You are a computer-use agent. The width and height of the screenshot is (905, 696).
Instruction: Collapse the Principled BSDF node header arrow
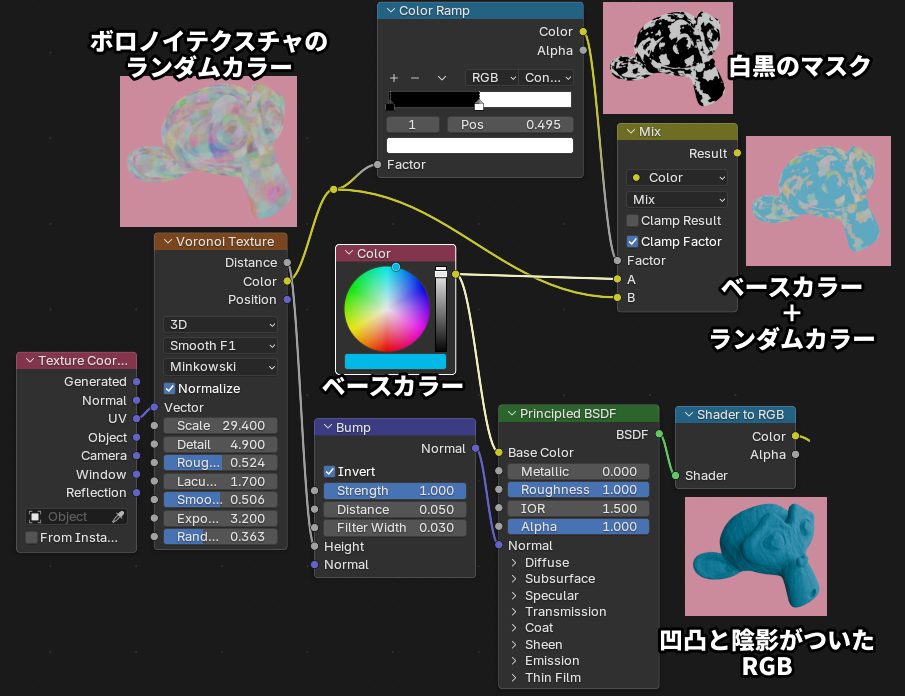point(509,414)
